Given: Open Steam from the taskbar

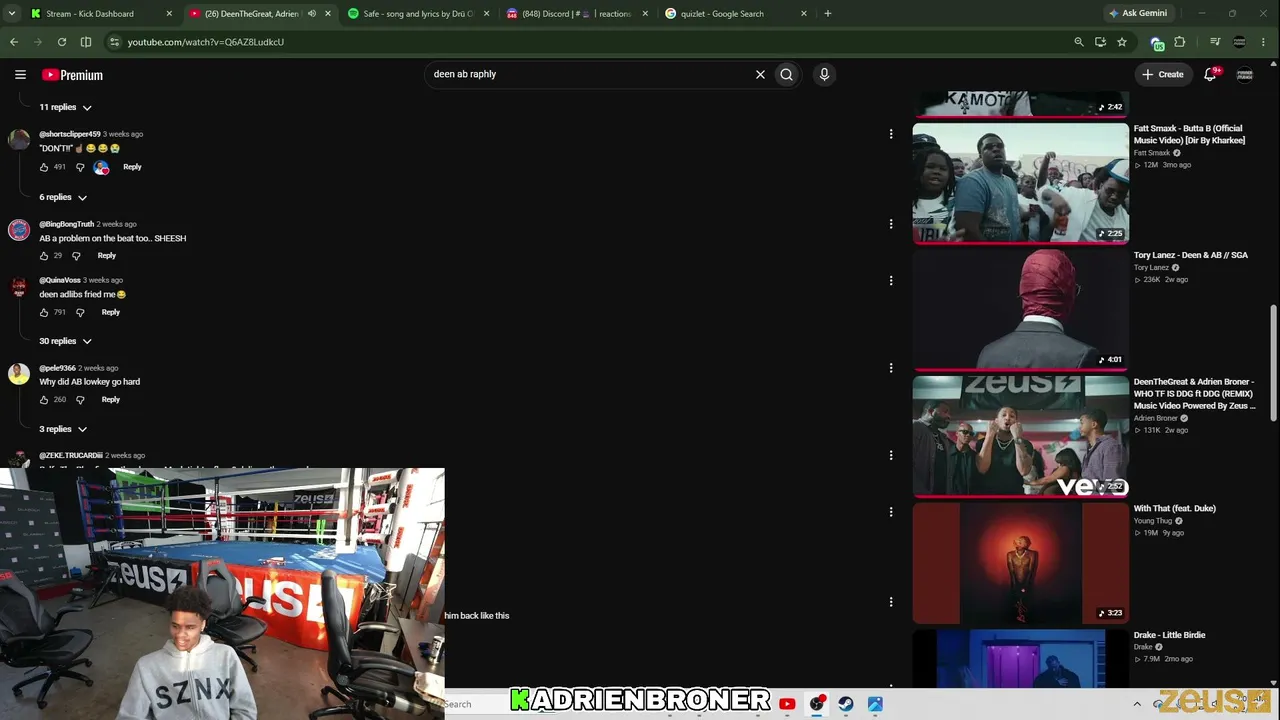Looking at the screenshot, I should (x=846, y=704).
